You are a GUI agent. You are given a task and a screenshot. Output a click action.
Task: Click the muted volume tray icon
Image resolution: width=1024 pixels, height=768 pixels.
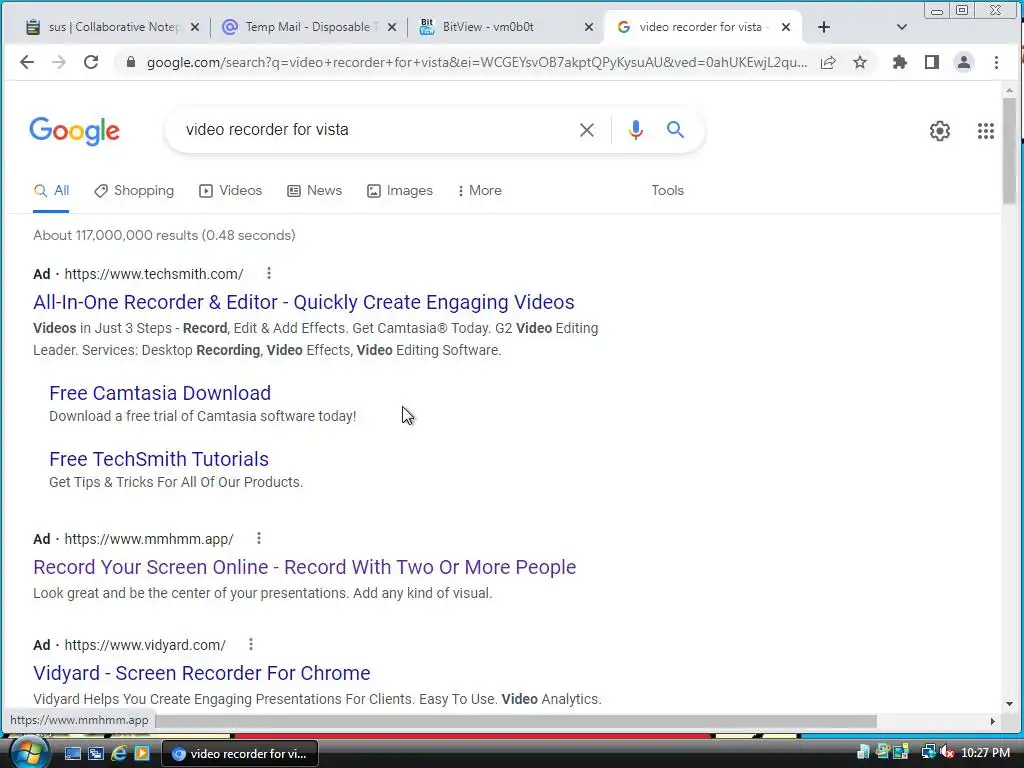[x=947, y=753]
